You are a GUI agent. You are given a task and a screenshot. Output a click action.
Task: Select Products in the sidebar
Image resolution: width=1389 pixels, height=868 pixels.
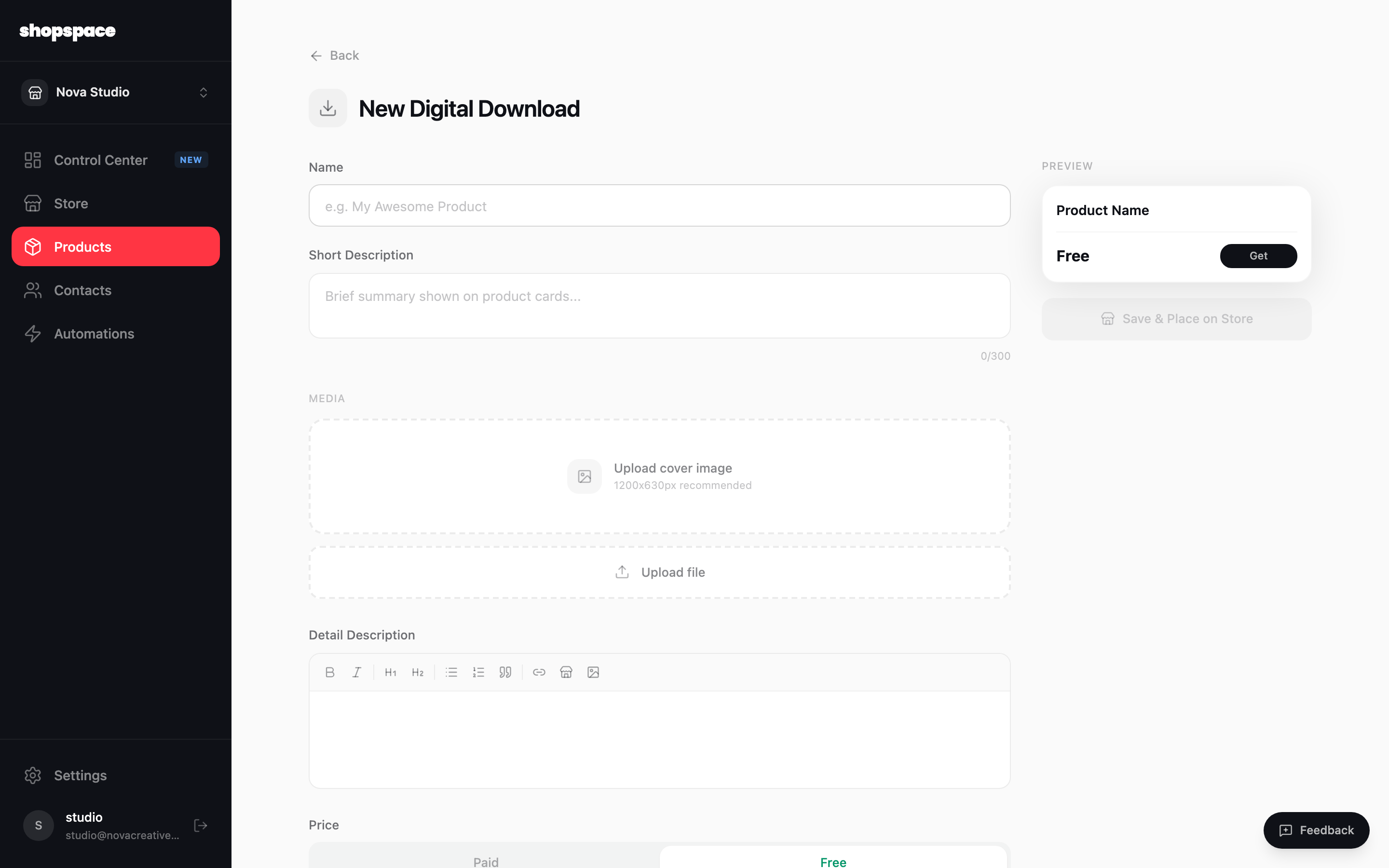pyautogui.click(x=115, y=247)
